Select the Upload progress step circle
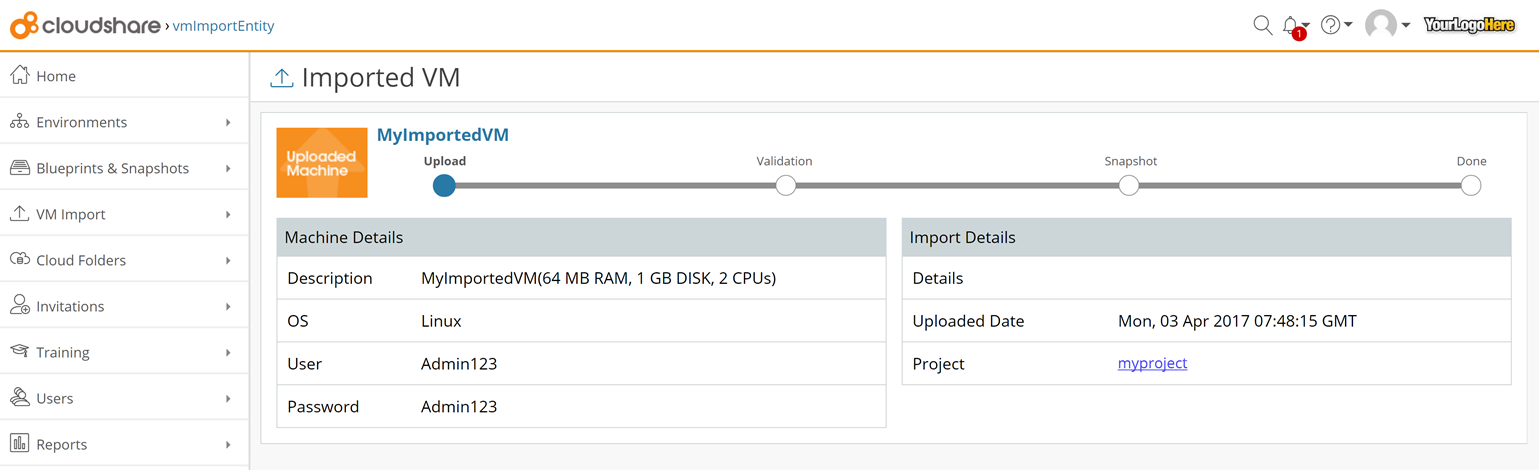This screenshot has width=1539, height=470. [444, 185]
